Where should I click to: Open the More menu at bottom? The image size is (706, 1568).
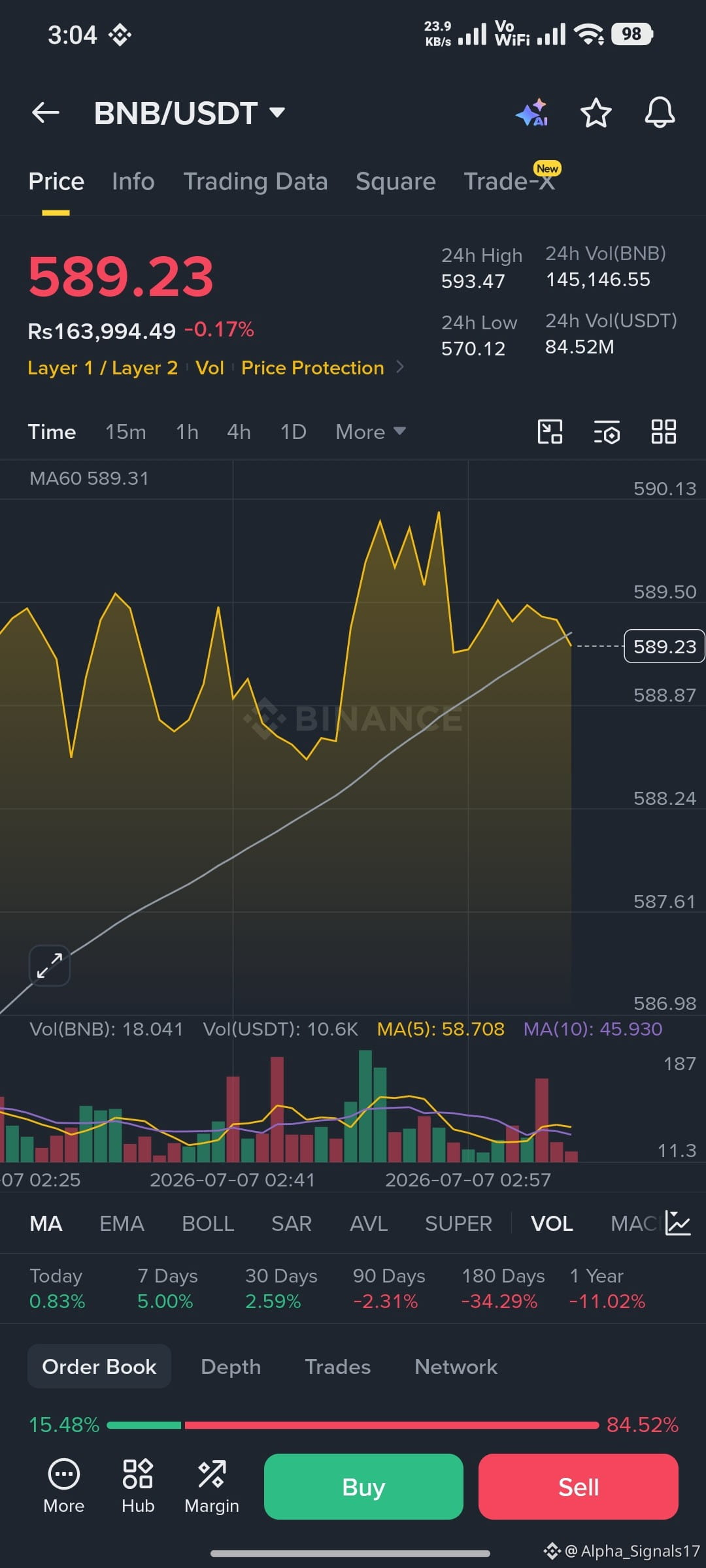click(64, 1486)
